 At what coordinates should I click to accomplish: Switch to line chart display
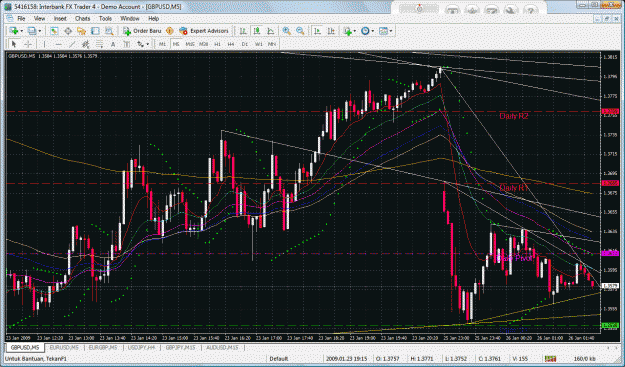click(271, 31)
